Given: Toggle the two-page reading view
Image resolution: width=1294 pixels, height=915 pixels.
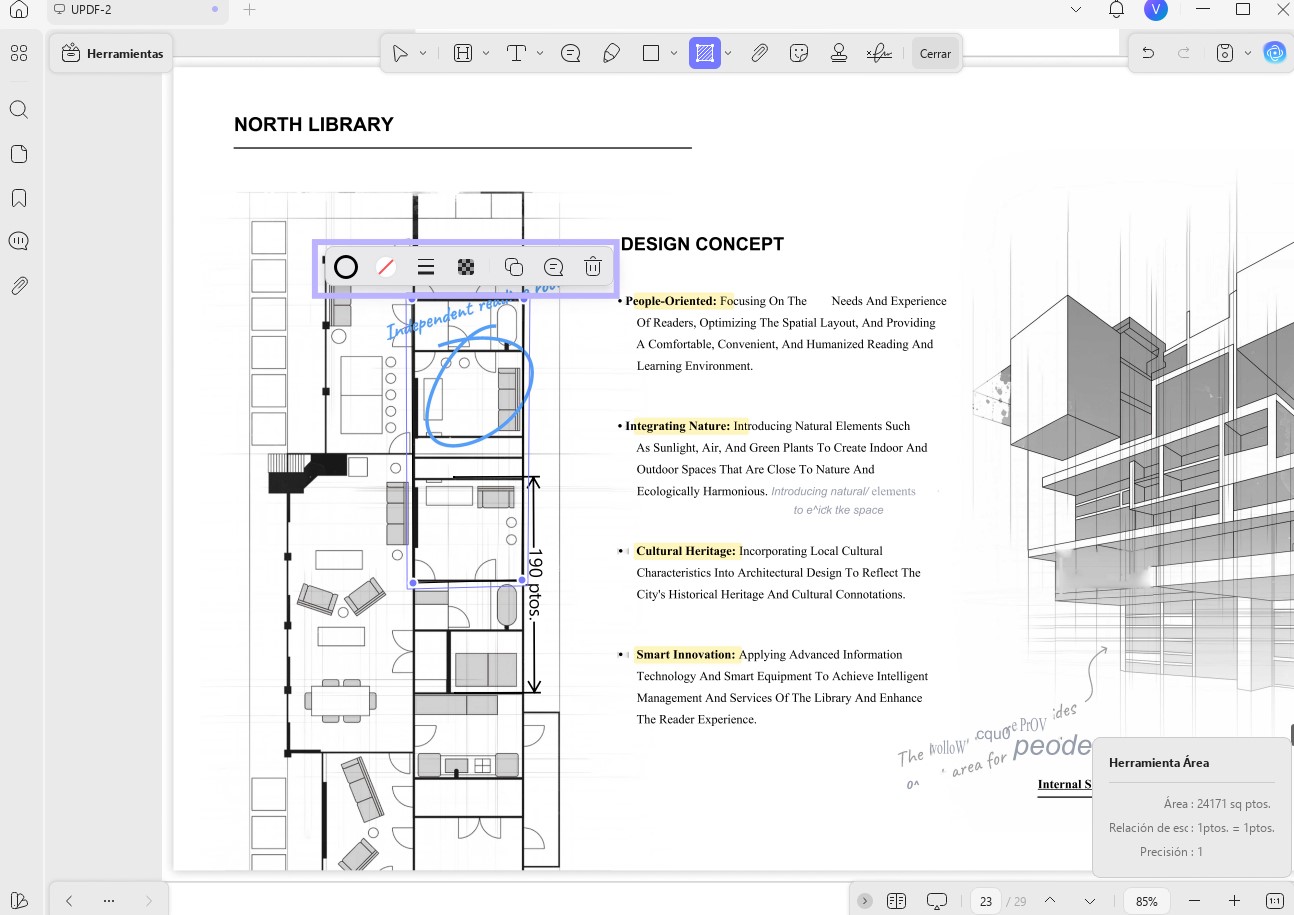Looking at the screenshot, I should click(896, 901).
